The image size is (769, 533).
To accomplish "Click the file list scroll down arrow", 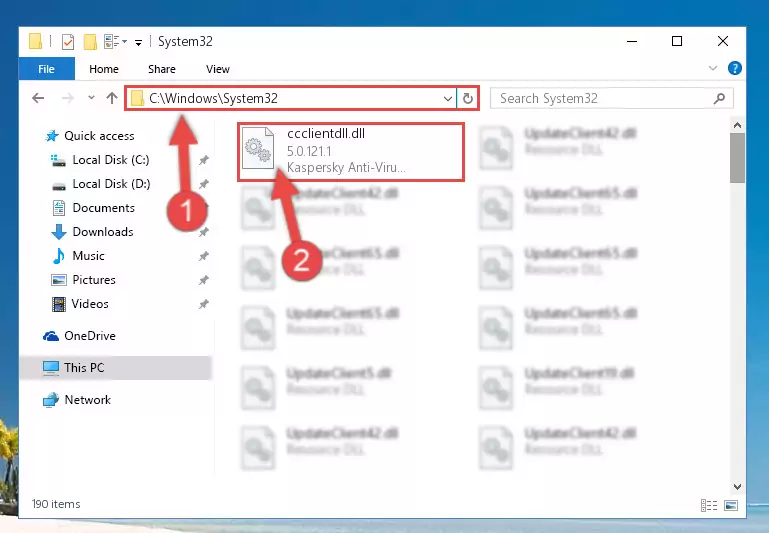I will click(737, 486).
